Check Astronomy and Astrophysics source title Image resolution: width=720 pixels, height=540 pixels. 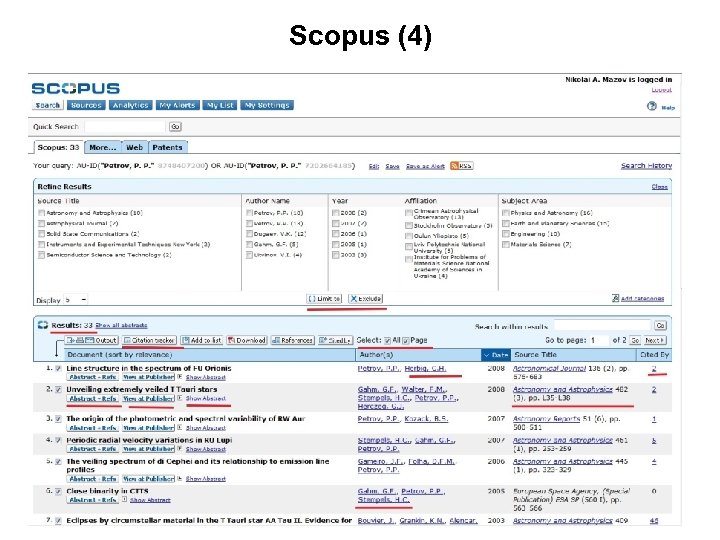41,213
